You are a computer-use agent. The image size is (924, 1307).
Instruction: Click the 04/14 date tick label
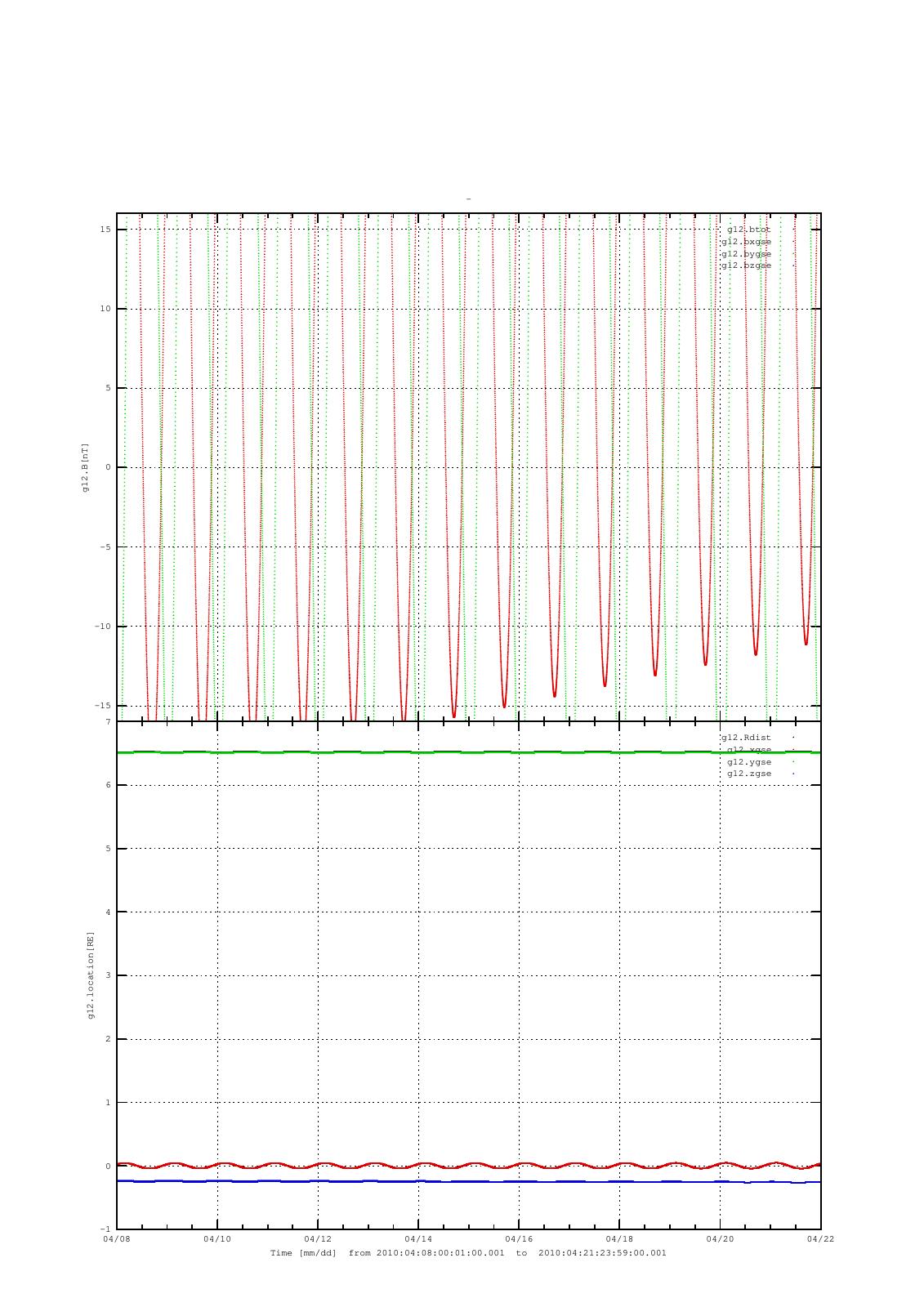(x=417, y=1239)
